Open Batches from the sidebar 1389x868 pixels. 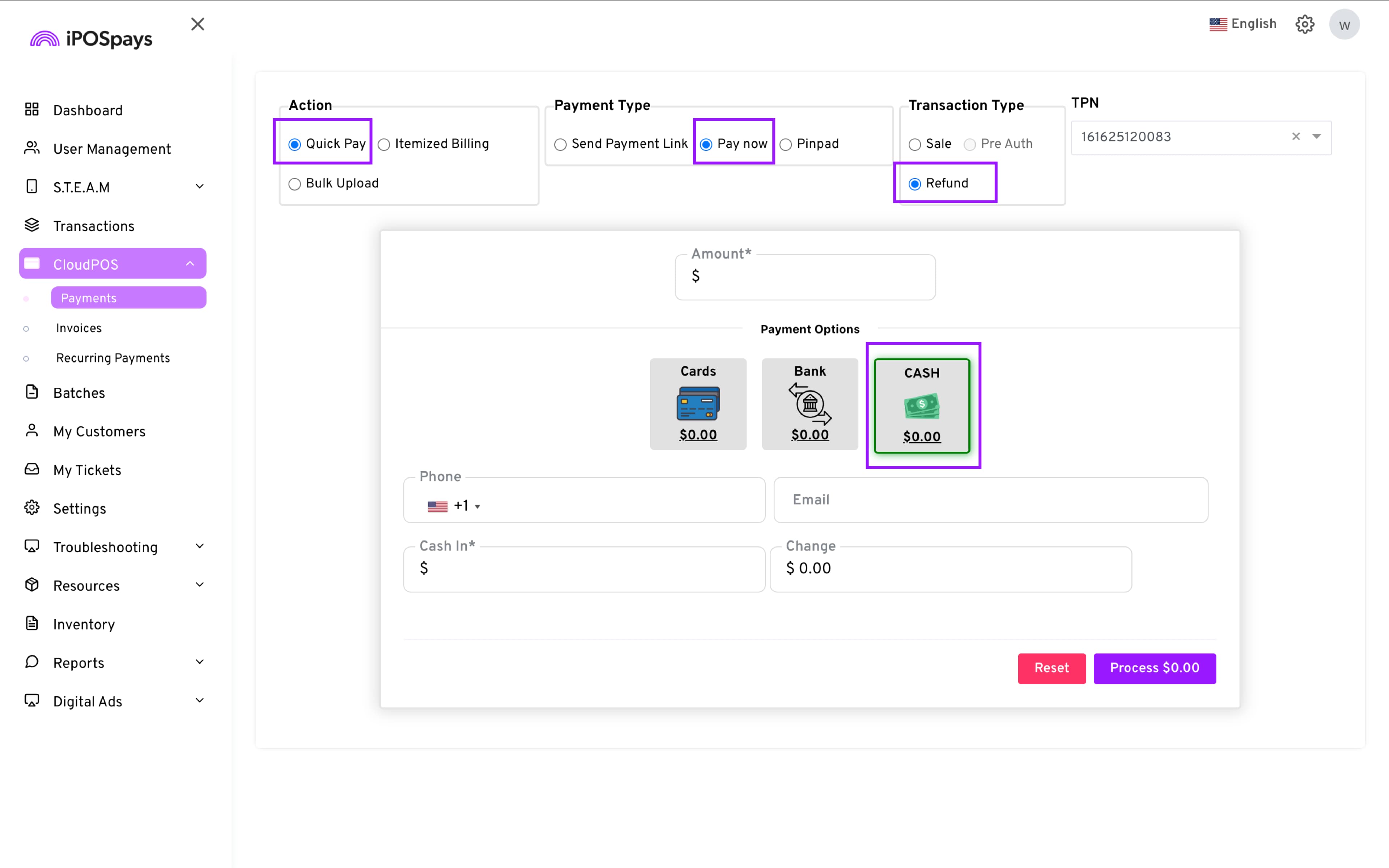79,393
